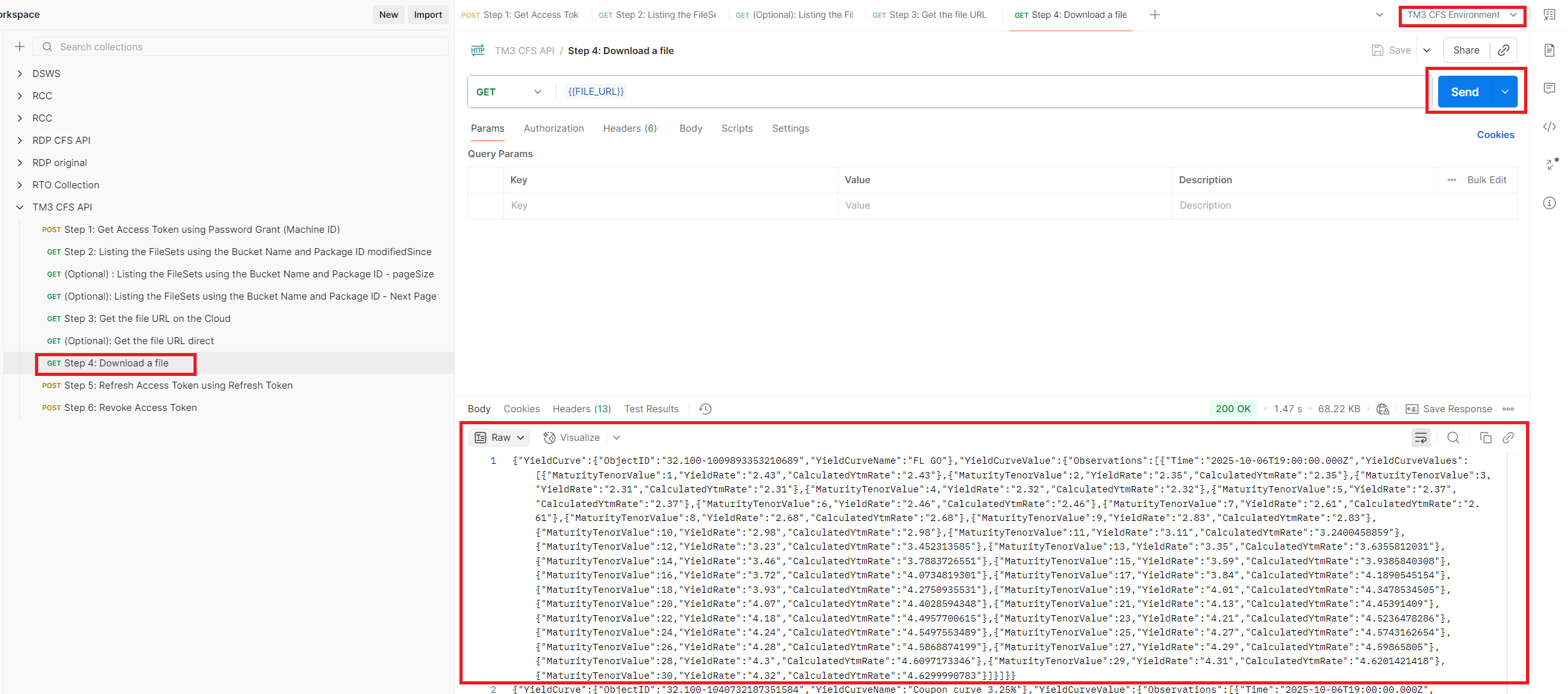Click the copy response icon
This screenshot has width=1568, height=694.
1485,438
